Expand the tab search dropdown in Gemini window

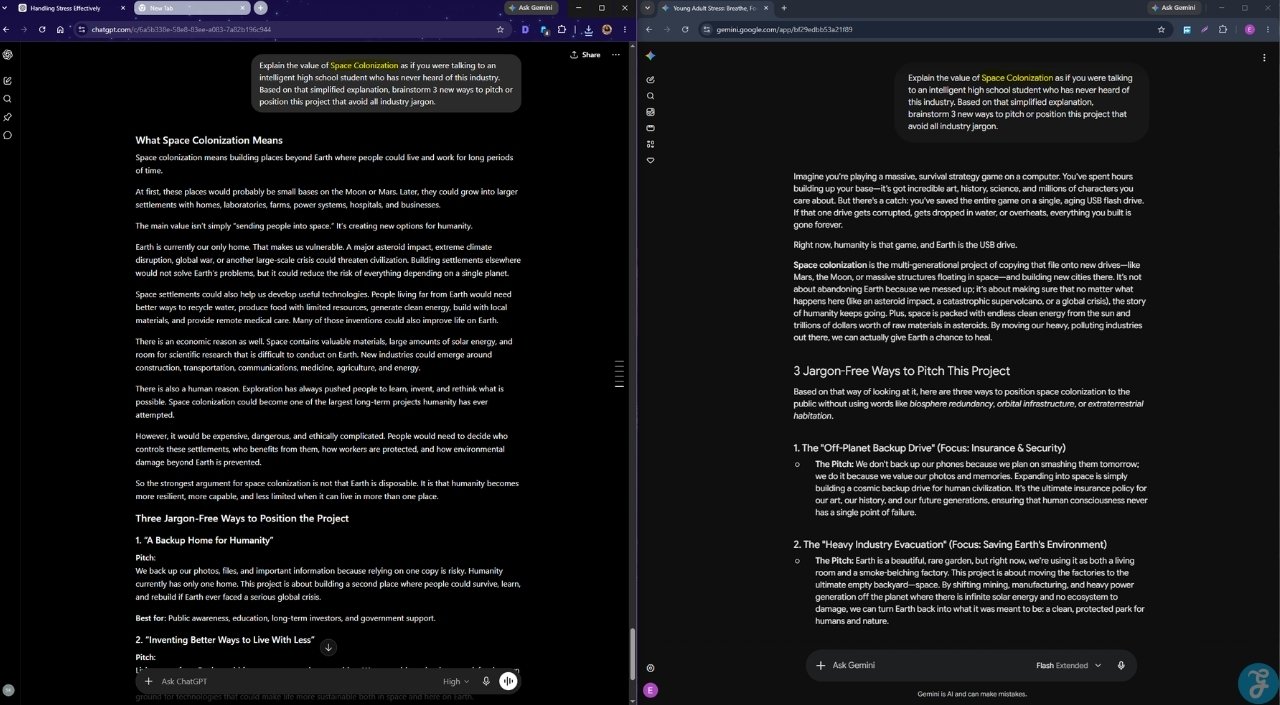click(648, 7)
